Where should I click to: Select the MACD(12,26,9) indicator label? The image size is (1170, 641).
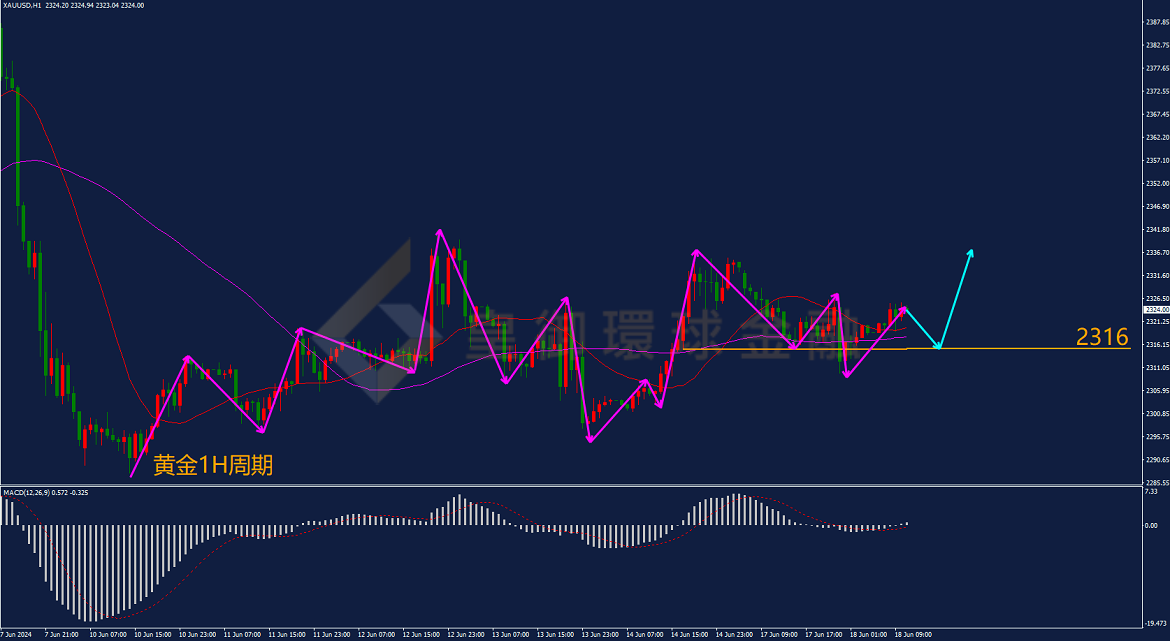pyautogui.click(x=27, y=493)
